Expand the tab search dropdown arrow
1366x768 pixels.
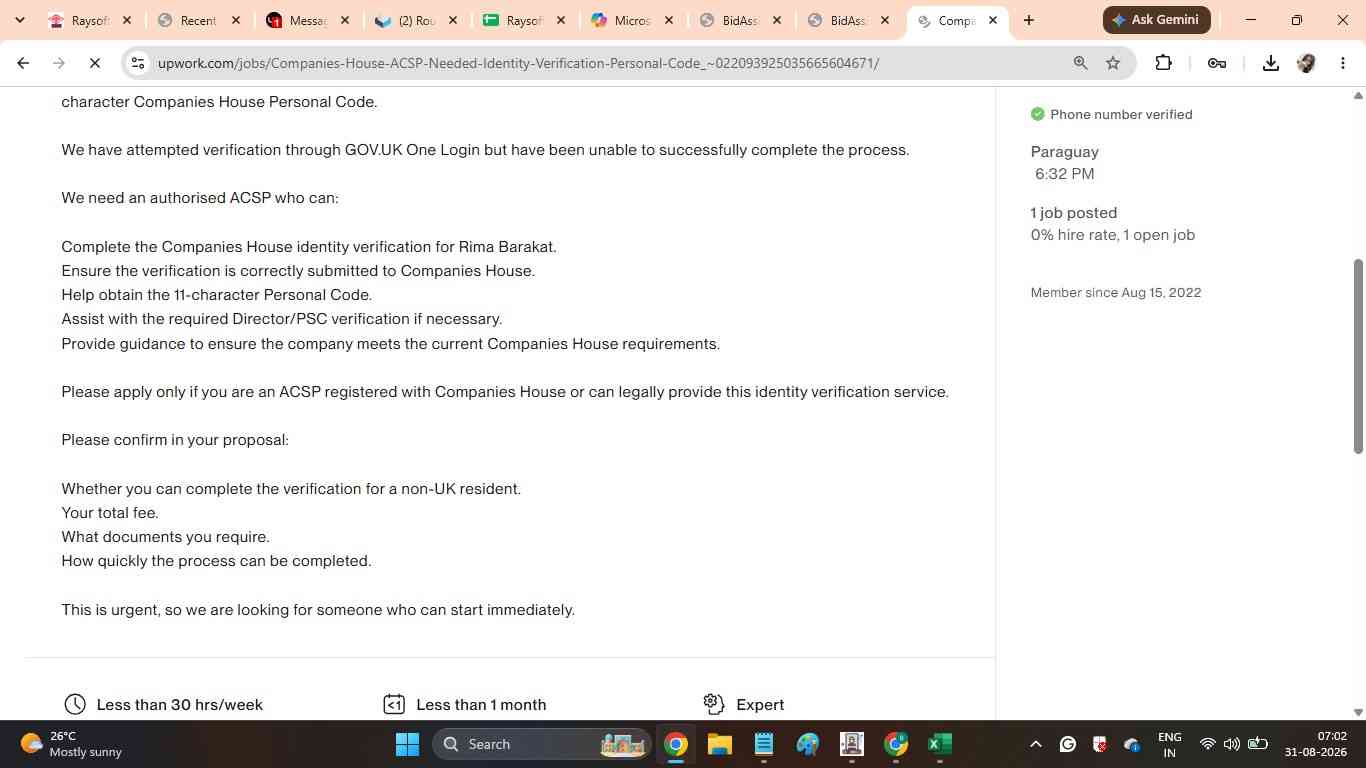[20, 20]
